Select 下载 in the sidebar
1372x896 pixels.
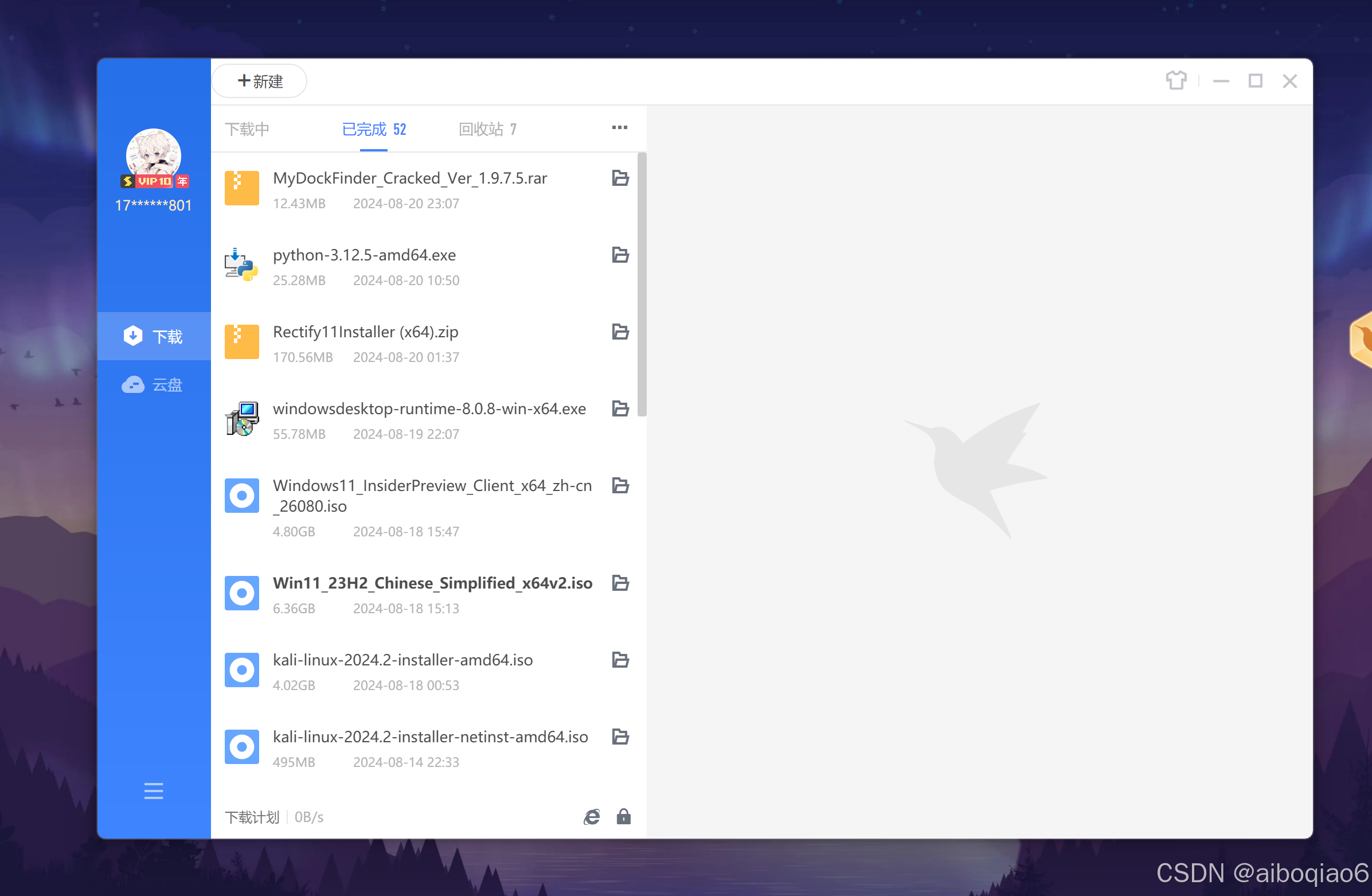(154, 336)
